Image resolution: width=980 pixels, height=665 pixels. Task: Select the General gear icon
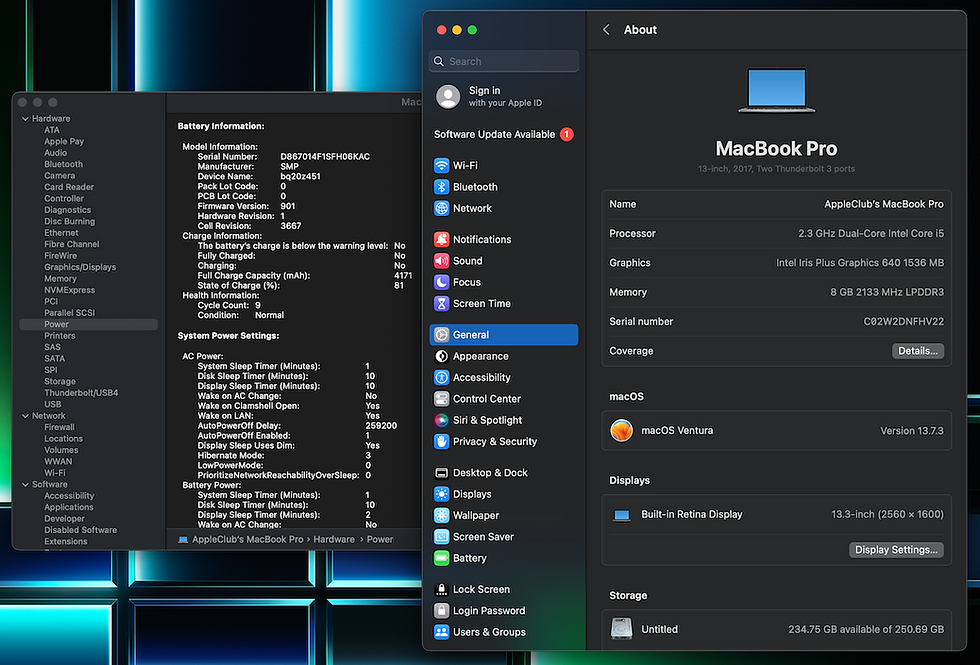[441, 334]
